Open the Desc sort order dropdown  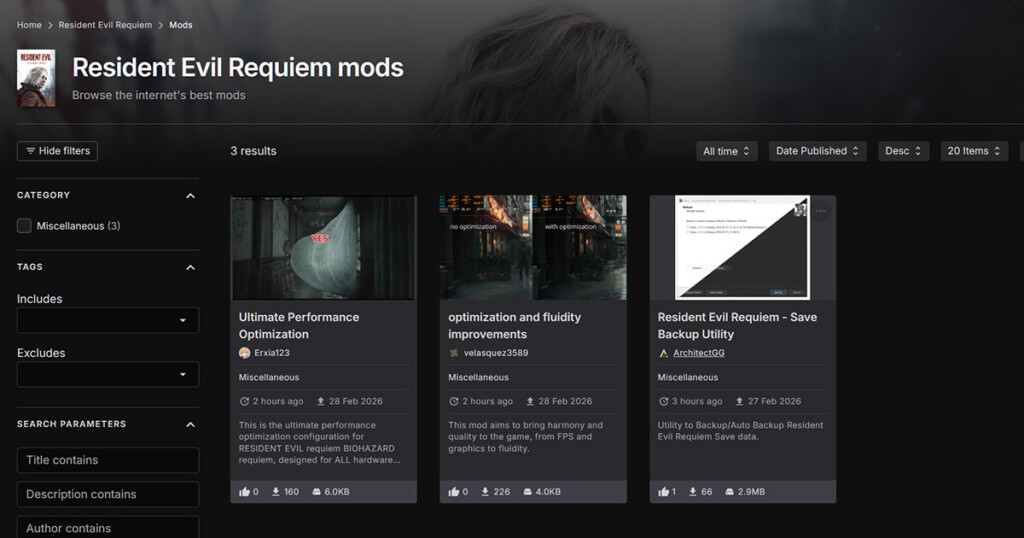point(903,151)
